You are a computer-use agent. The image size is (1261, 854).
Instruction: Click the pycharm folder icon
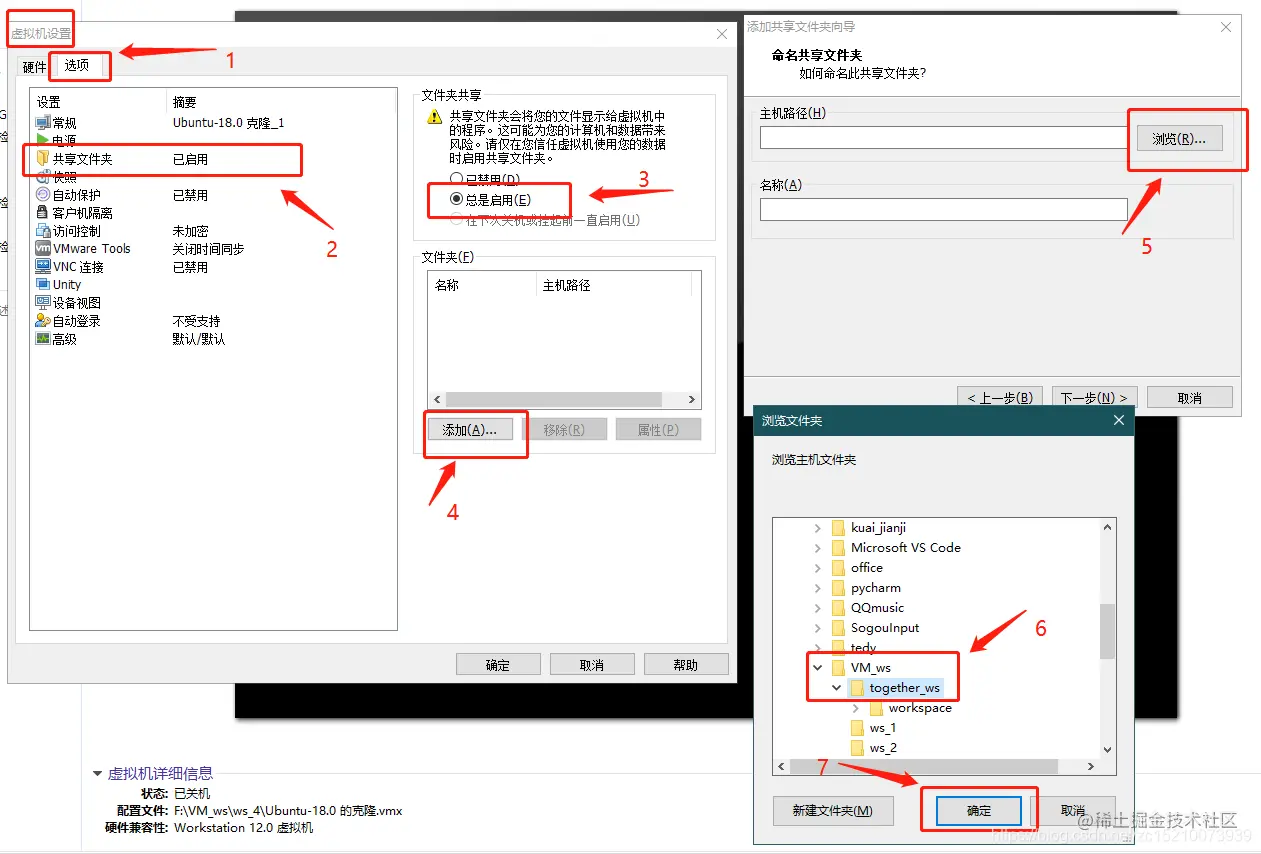[838, 588]
